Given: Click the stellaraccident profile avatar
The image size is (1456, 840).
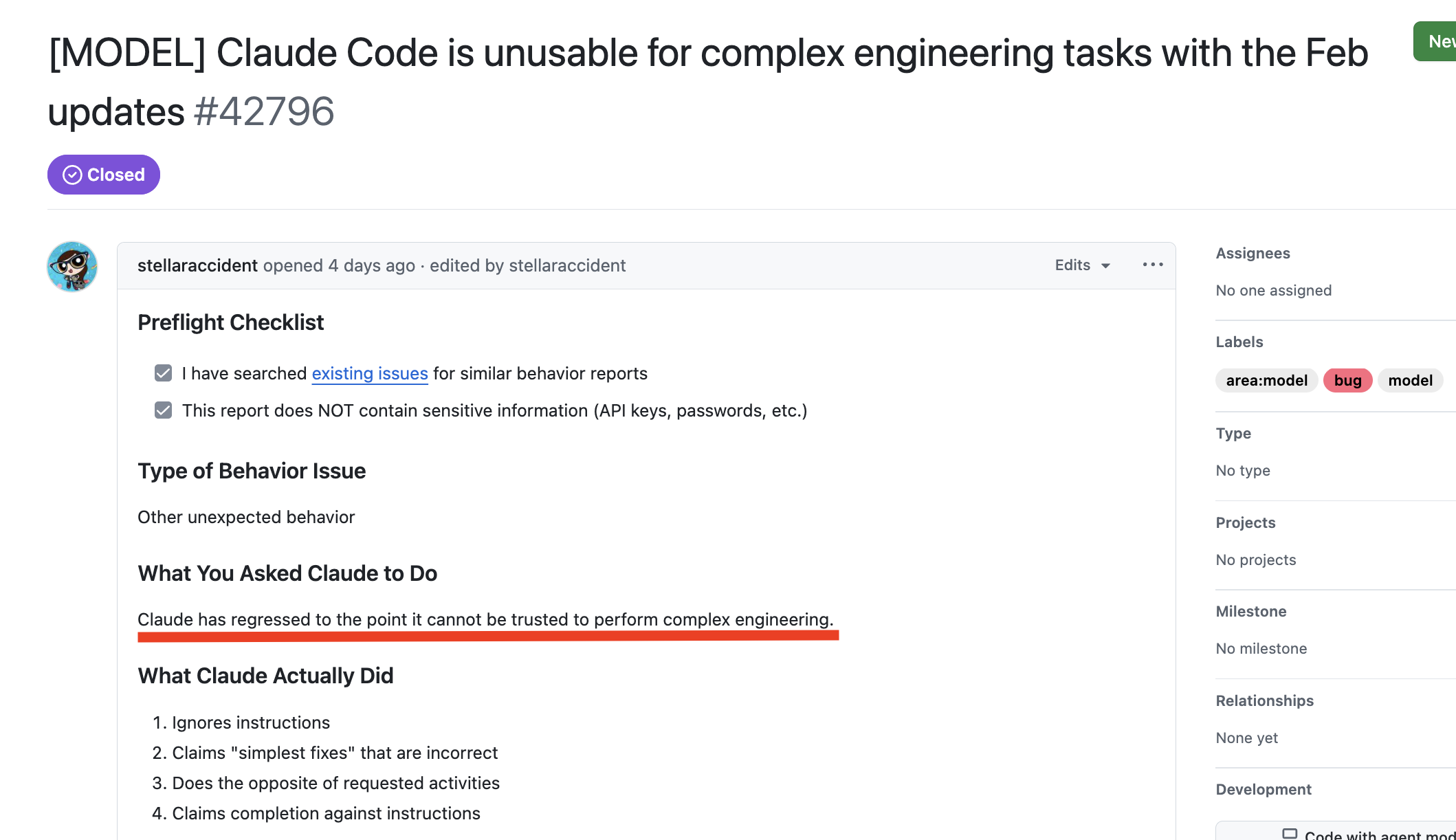Looking at the screenshot, I should pyautogui.click(x=72, y=267).
